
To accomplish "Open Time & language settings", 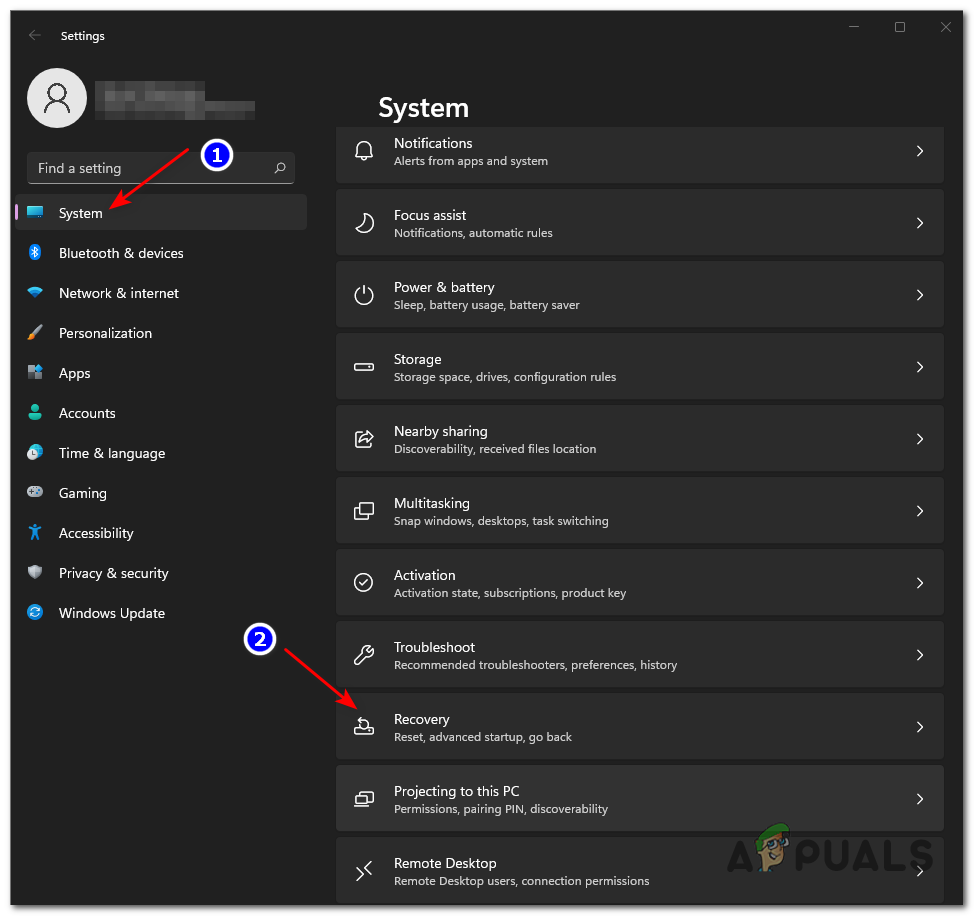I will tap(161, 453).
